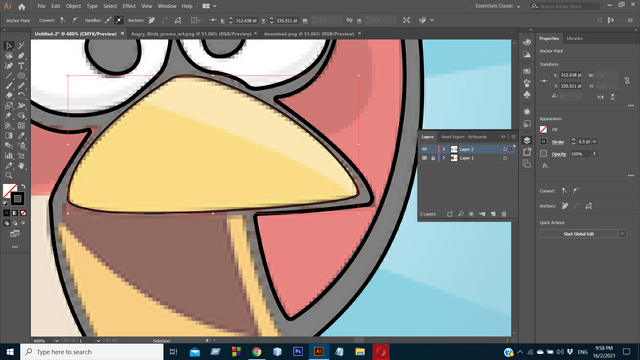Screen dimensions: 640x360
Task: Click the toolbar fill color box
Action: coord(9,190)
